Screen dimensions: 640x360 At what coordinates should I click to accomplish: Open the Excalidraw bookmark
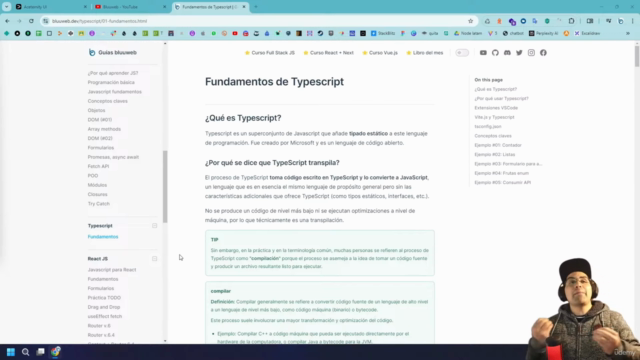click(x=587, y=33)
